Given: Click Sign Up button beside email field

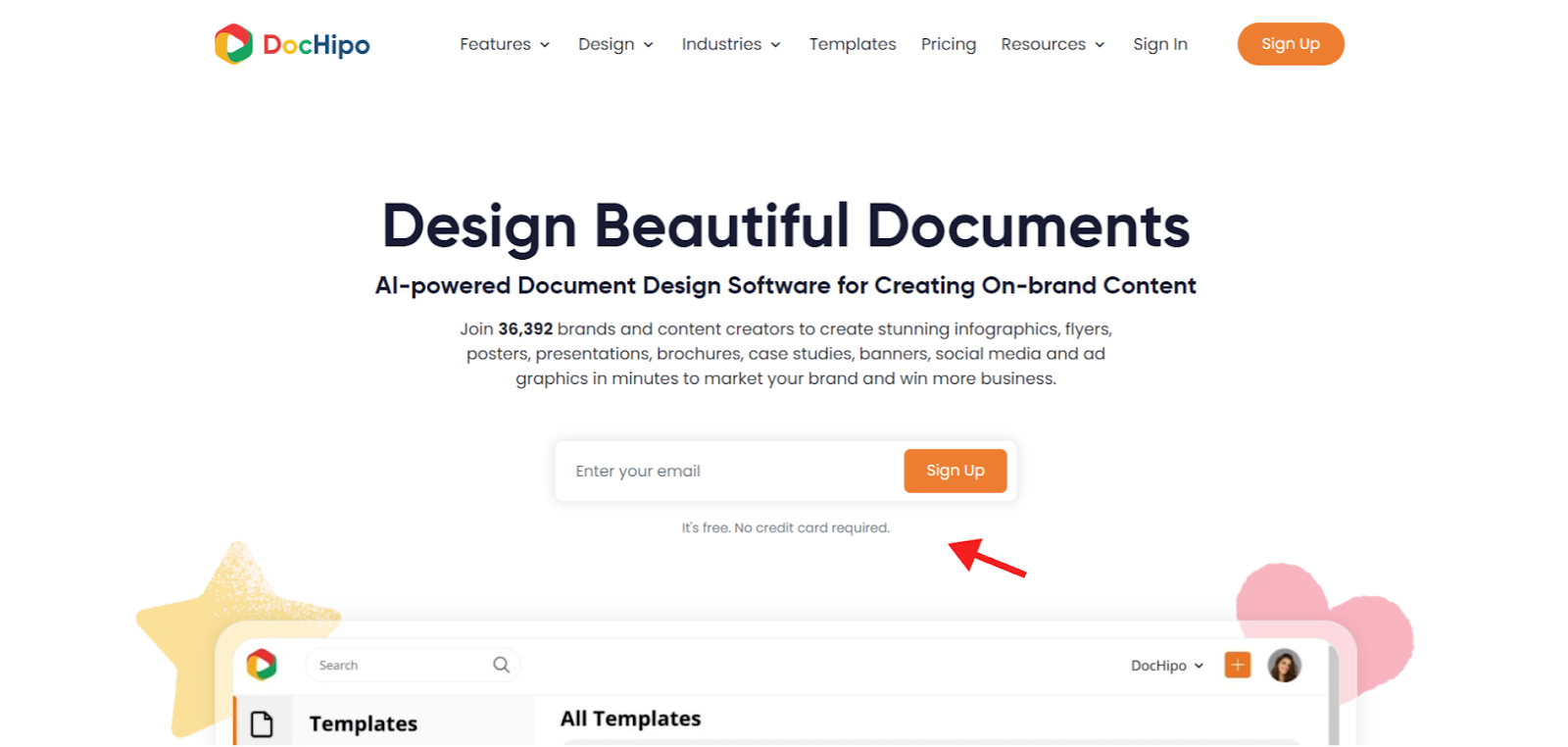Looking at the screenshot, I should click(x=955, y=471).
